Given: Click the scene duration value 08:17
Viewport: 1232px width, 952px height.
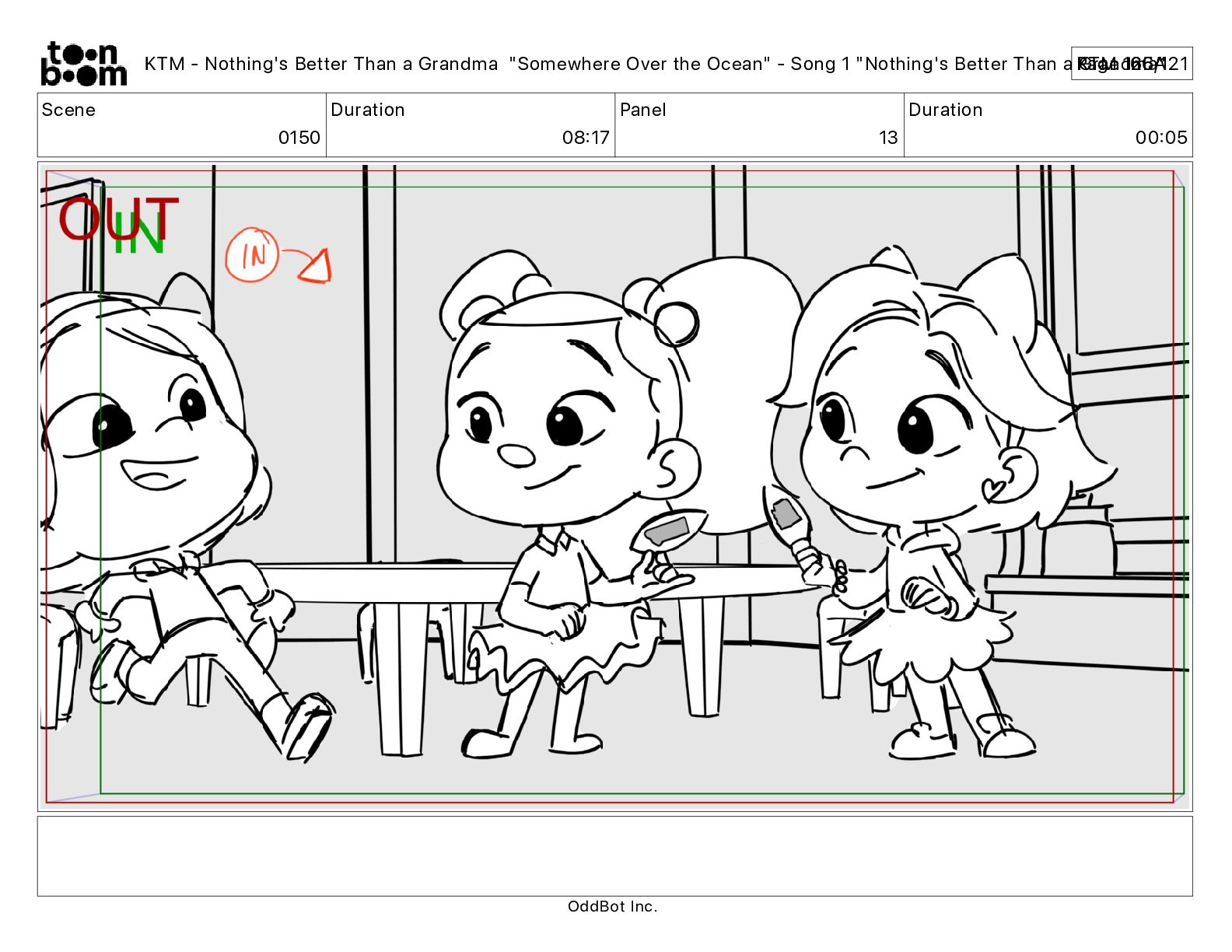Looking at the screenshot, I should tap(586, 138).
